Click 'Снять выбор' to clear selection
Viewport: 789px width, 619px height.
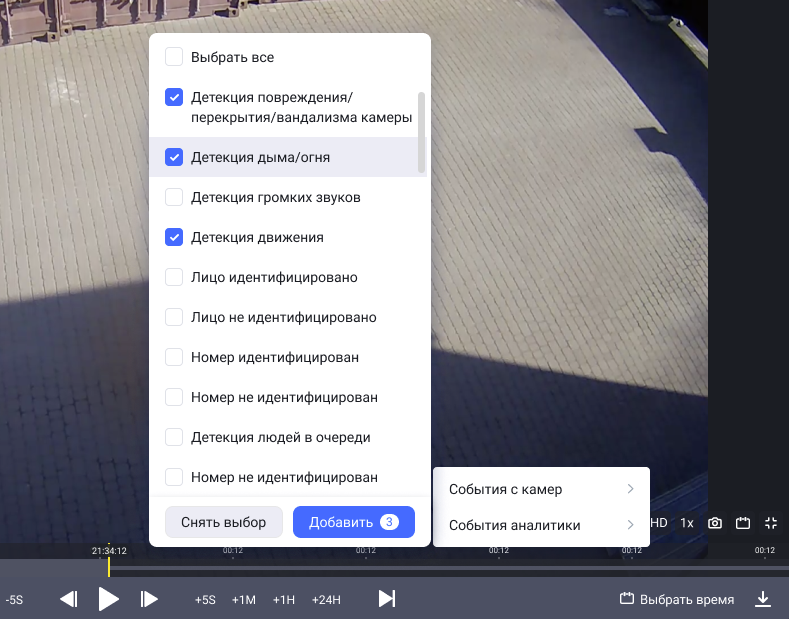(223, 522)
